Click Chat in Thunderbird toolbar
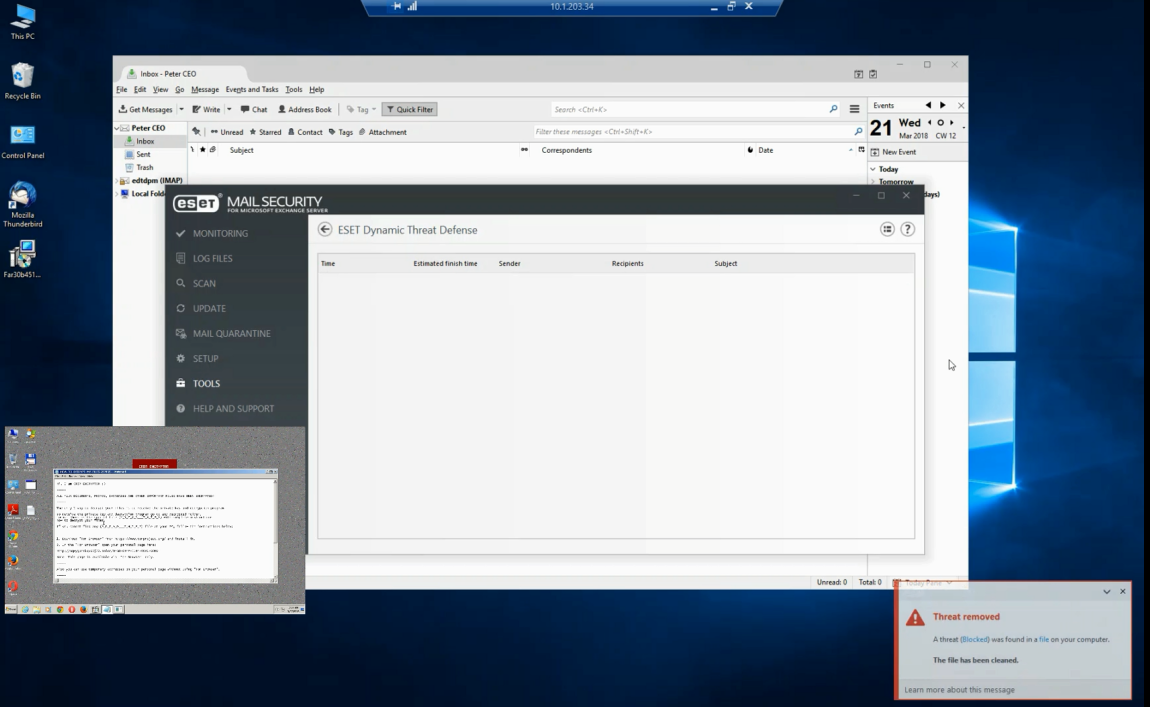The width and height of the screenshot is (1150, 707). tap(254, 109)
